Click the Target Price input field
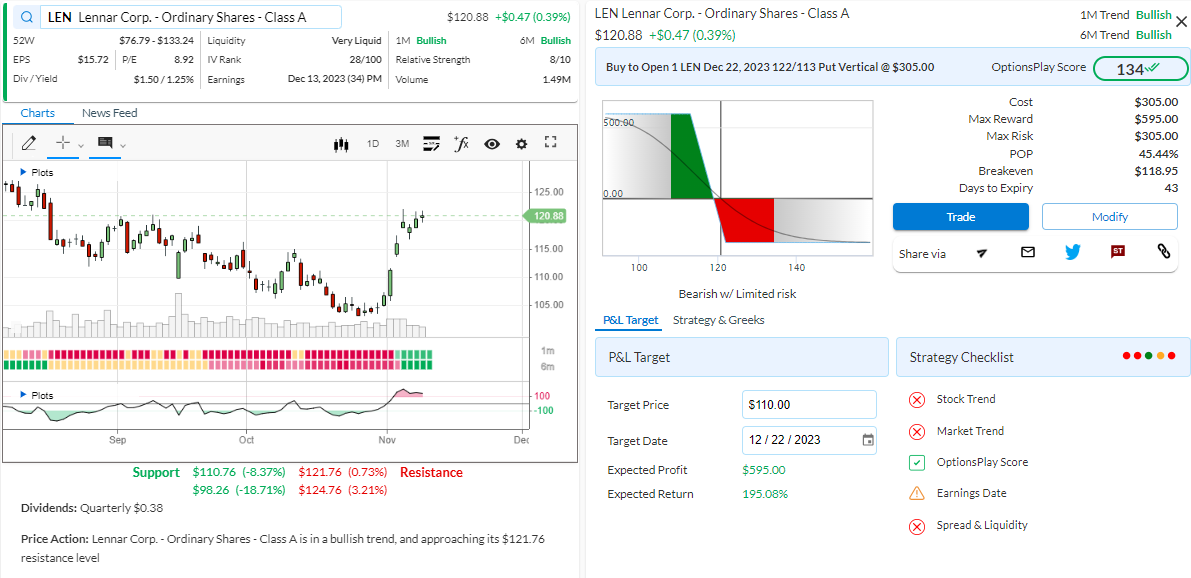Screen dimensions: 1191x578 tap(809, 405)
